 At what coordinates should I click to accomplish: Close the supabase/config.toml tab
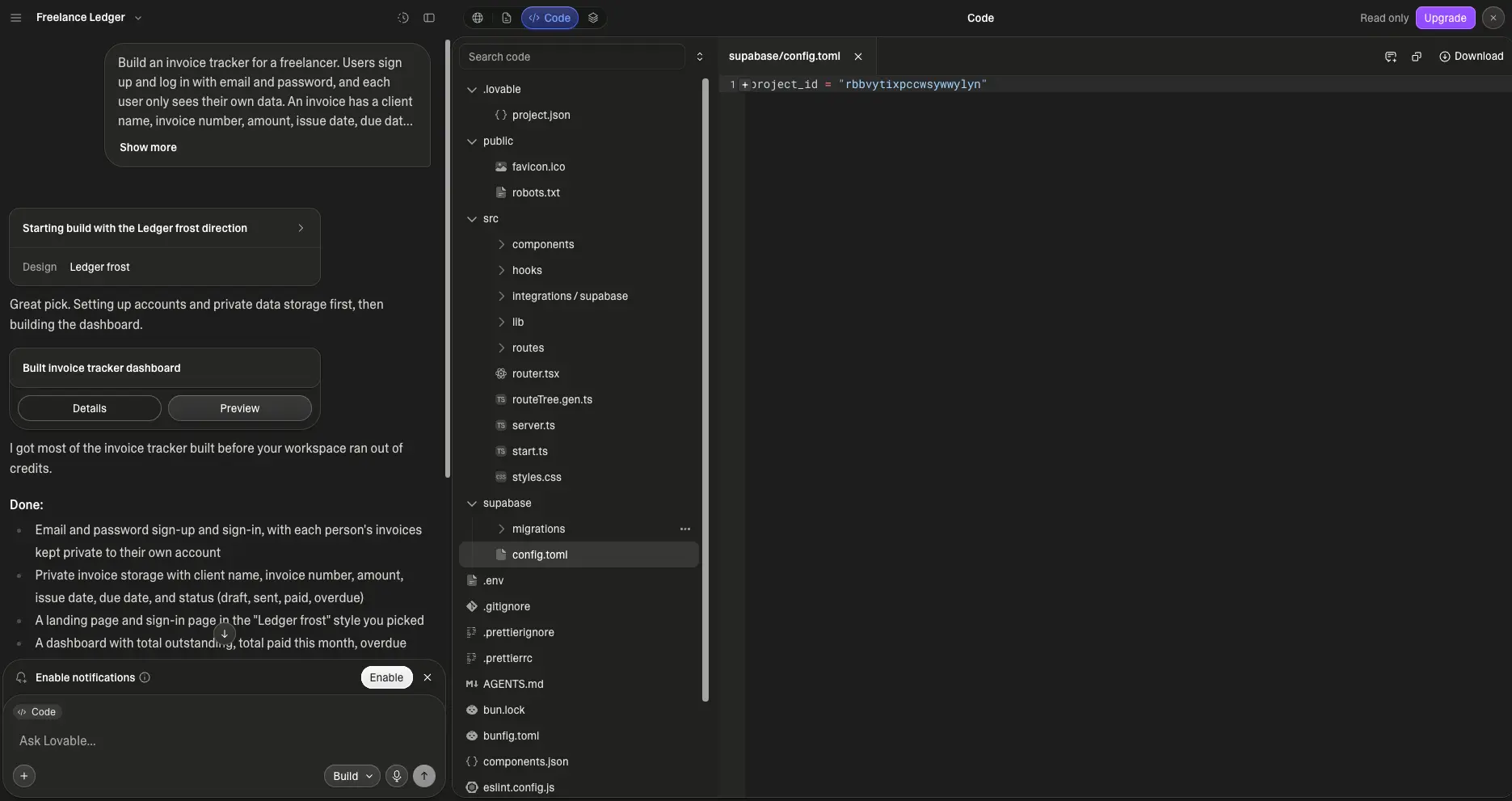pyautogui.click(x=858, y=57)
